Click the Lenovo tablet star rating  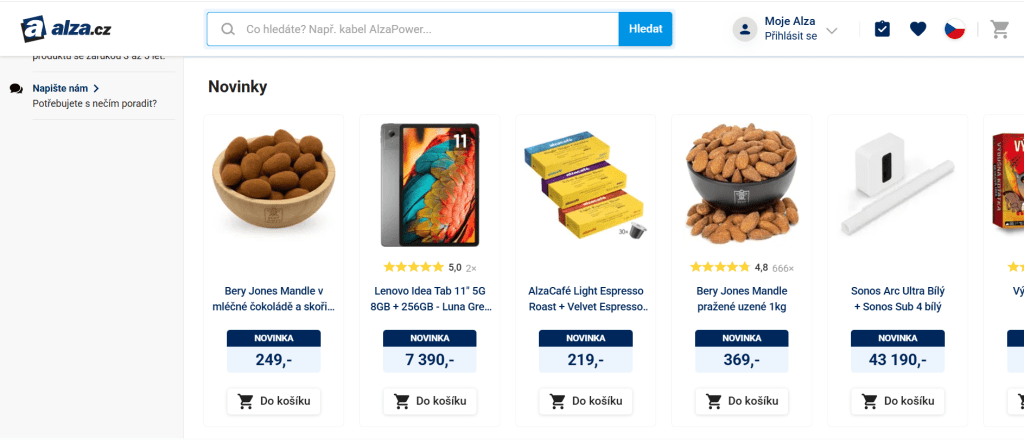coord(413,267)
